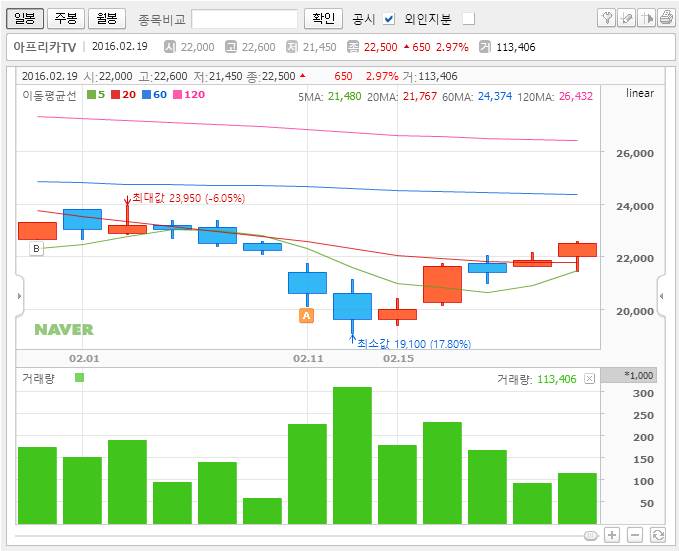The width and height of the screenshot is (679, 551).
Task: Toggle the 5-day moving average legend
Action: 96,94
